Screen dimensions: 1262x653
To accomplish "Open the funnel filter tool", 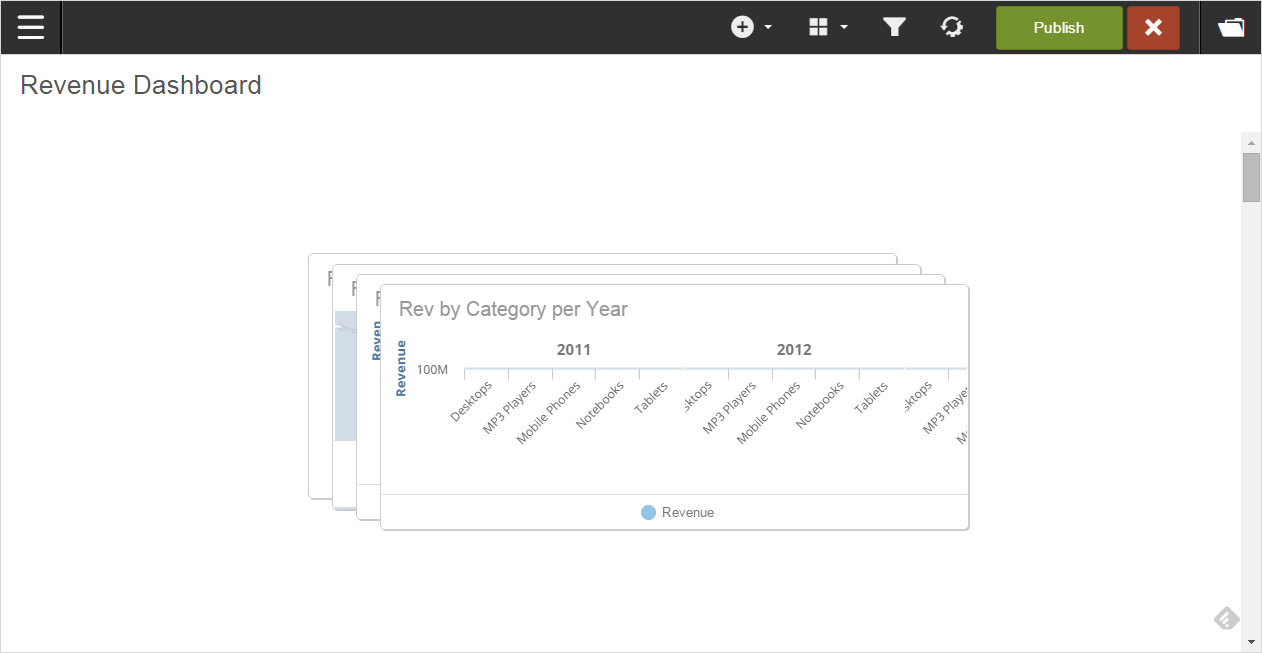I will tap(894, 27).
